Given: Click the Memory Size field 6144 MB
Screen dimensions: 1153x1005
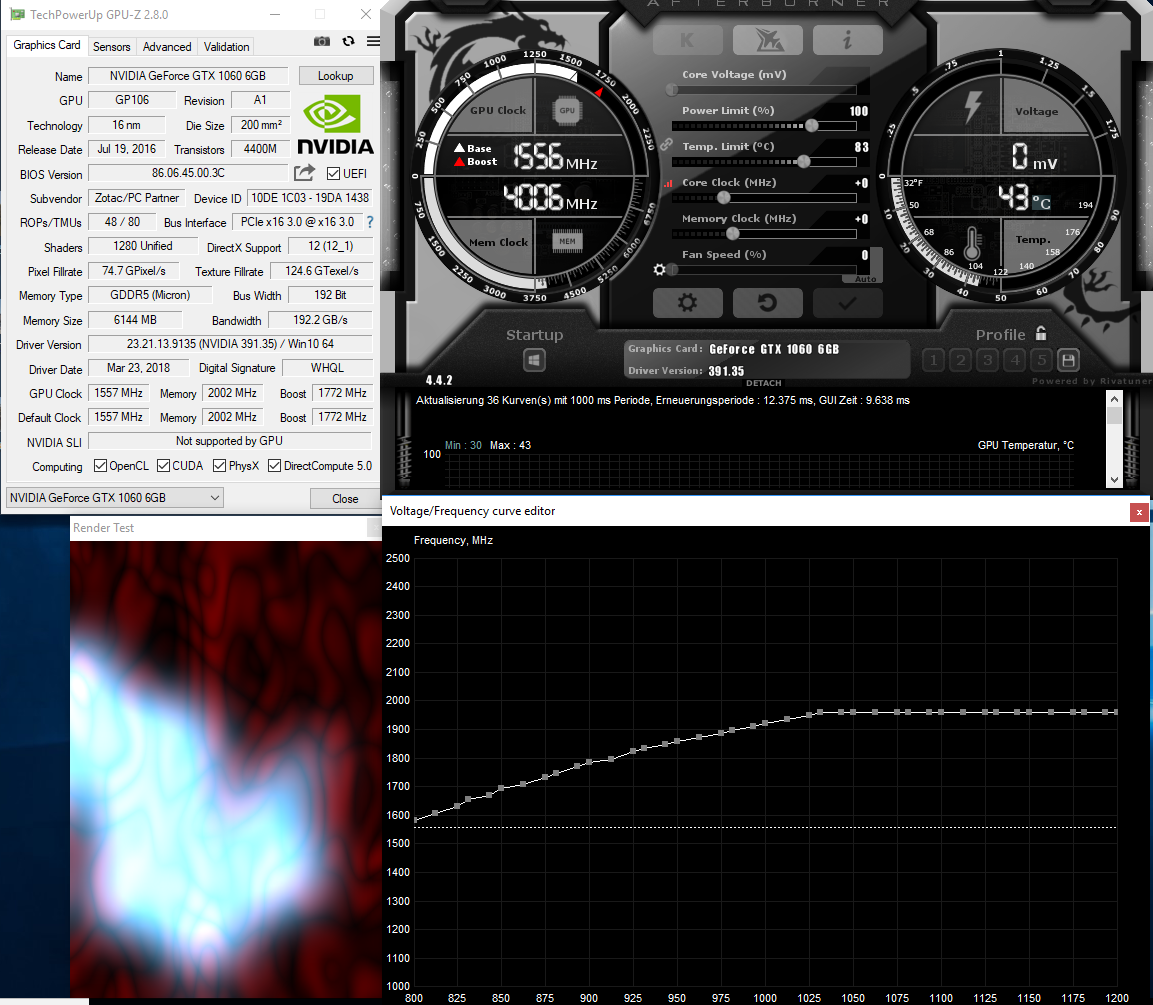Looking at the screenshot, I should [x=135, y=320].
